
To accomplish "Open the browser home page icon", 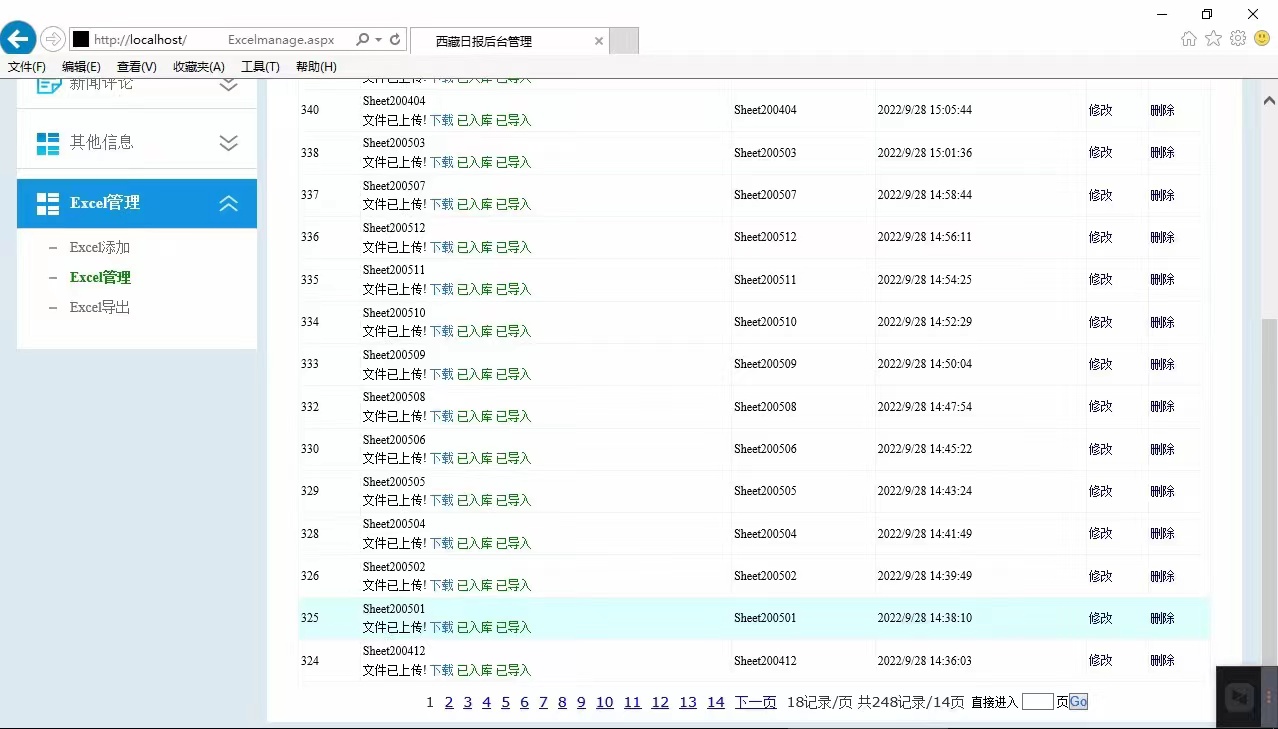I will (x=1188, y=39).
